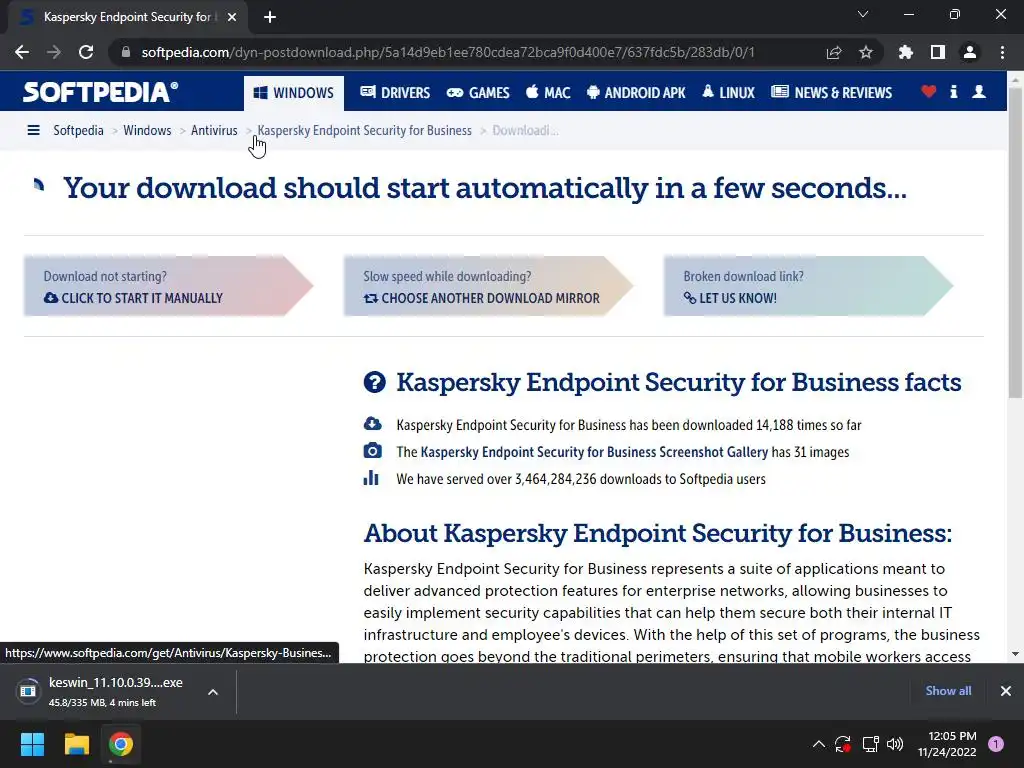Open Chrome profile avatar
This screenshot has width=1024, height=768.
(970, 52)
